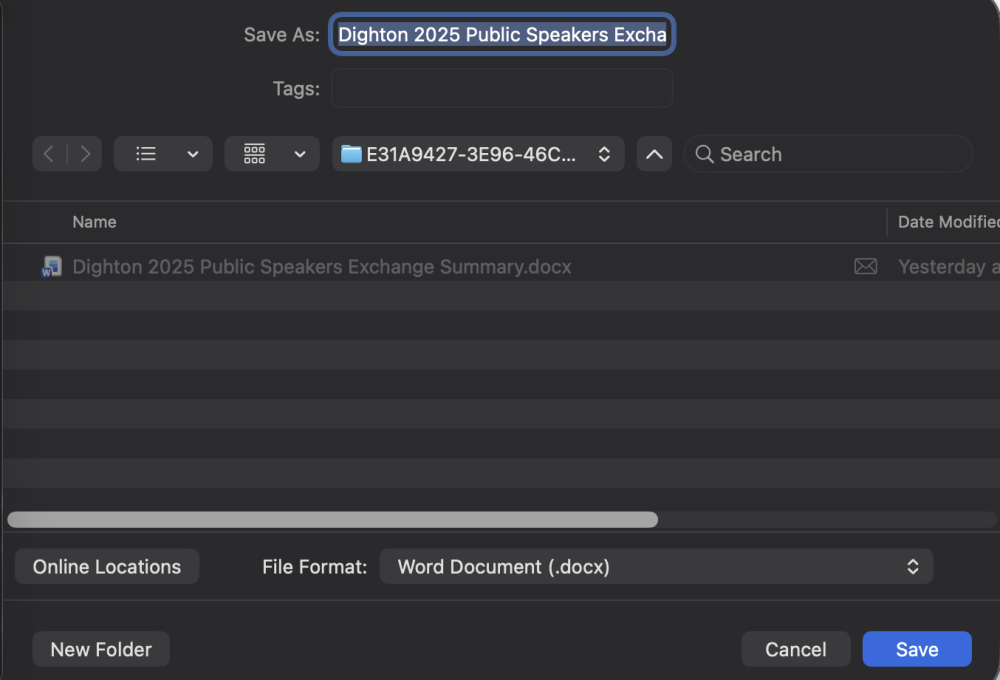Click the envelope icon beside the file
Image resolution: width=1000 pixels, height=680 pixels.
(865, 267)
